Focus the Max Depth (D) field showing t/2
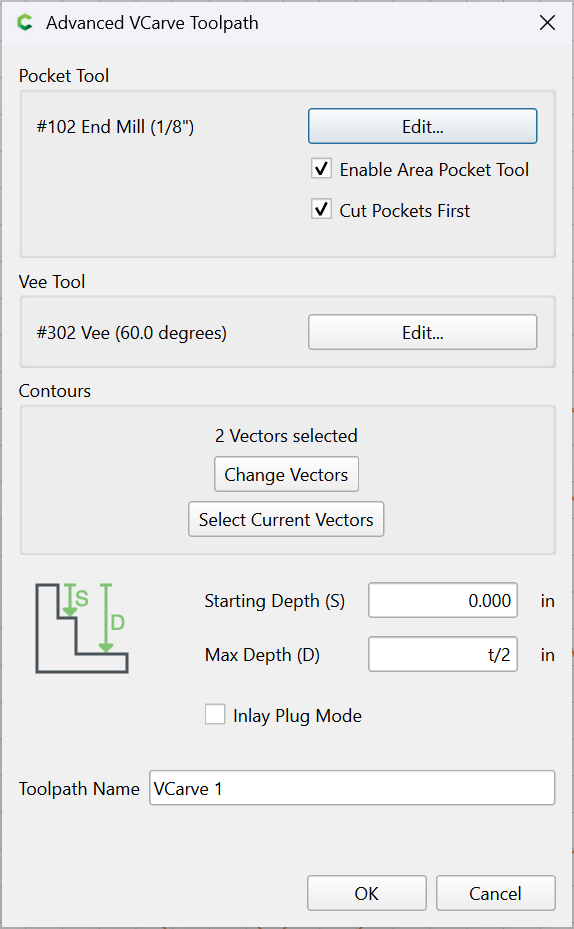574x929 pixels. point(442,654)
